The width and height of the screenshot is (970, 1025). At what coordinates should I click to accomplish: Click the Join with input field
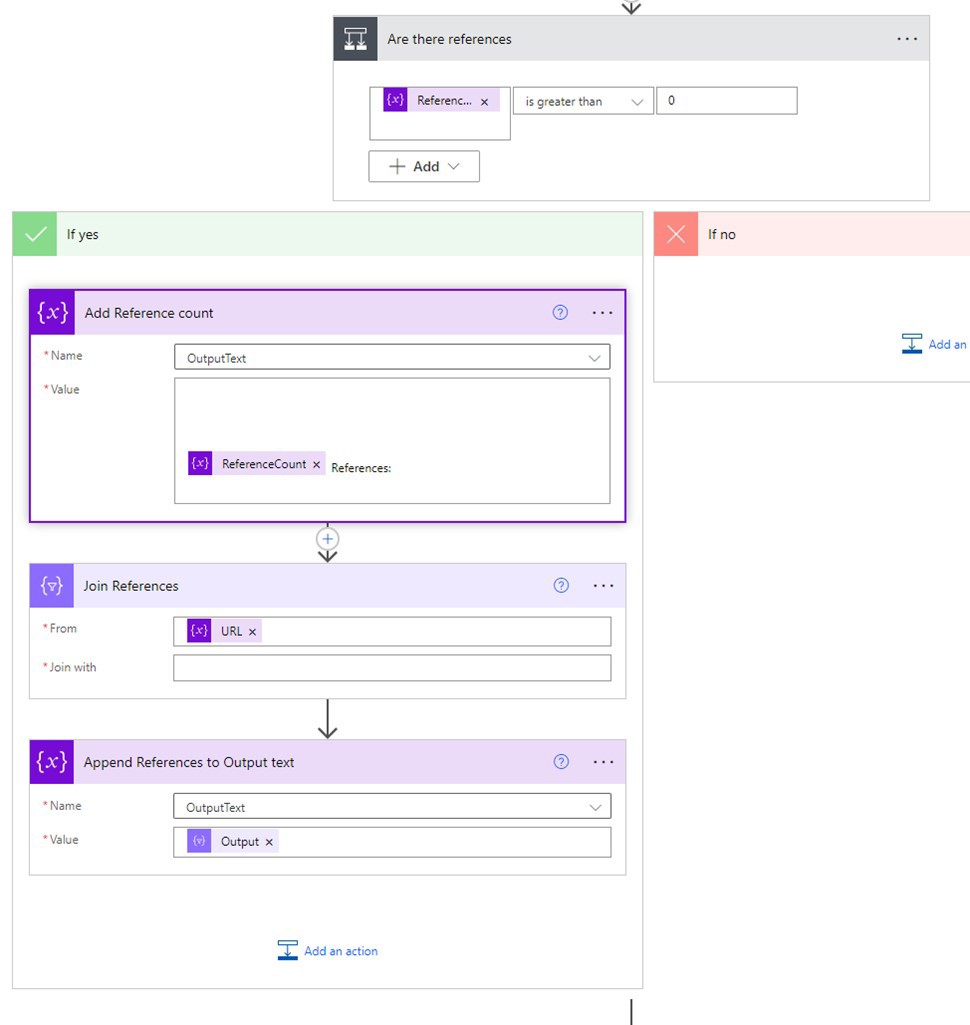(x=392, y=668)
